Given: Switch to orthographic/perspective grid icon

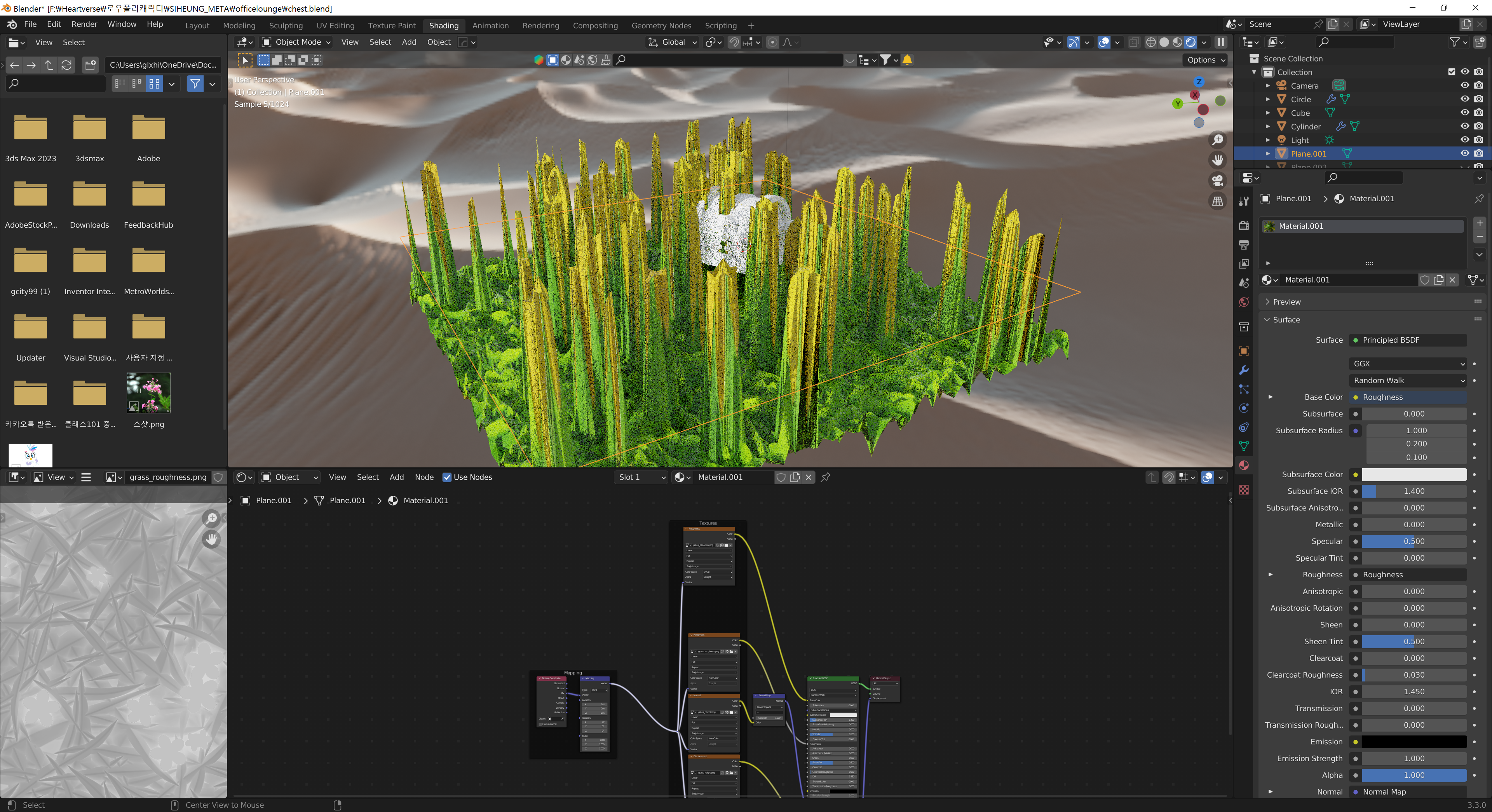Looking at the screenshot, I should point(1217,201).
